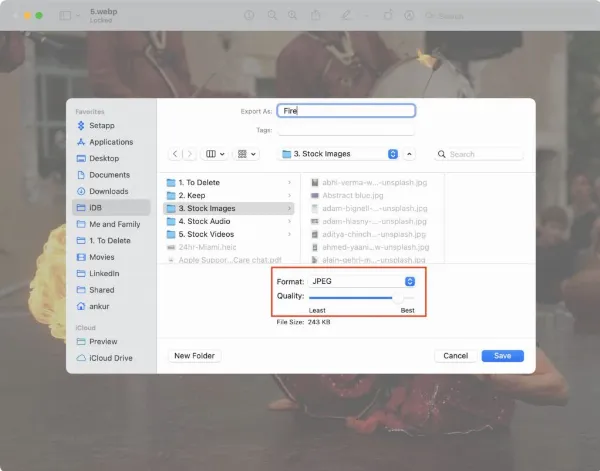Click Preview's rotate toolbar icon
600x471 pixels.
coord(388,15)
